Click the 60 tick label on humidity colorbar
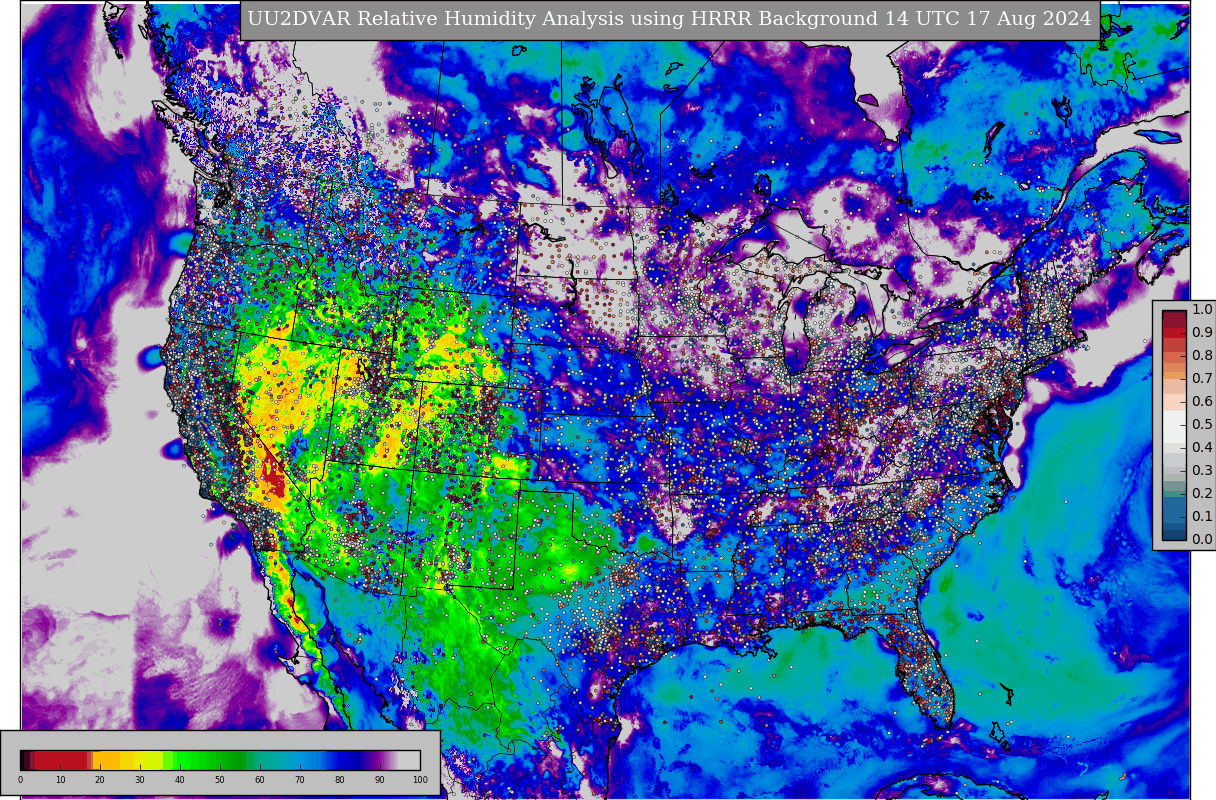Image resolution: width=1216 pixels, height=800 pixels. click(x=260, y=780)
